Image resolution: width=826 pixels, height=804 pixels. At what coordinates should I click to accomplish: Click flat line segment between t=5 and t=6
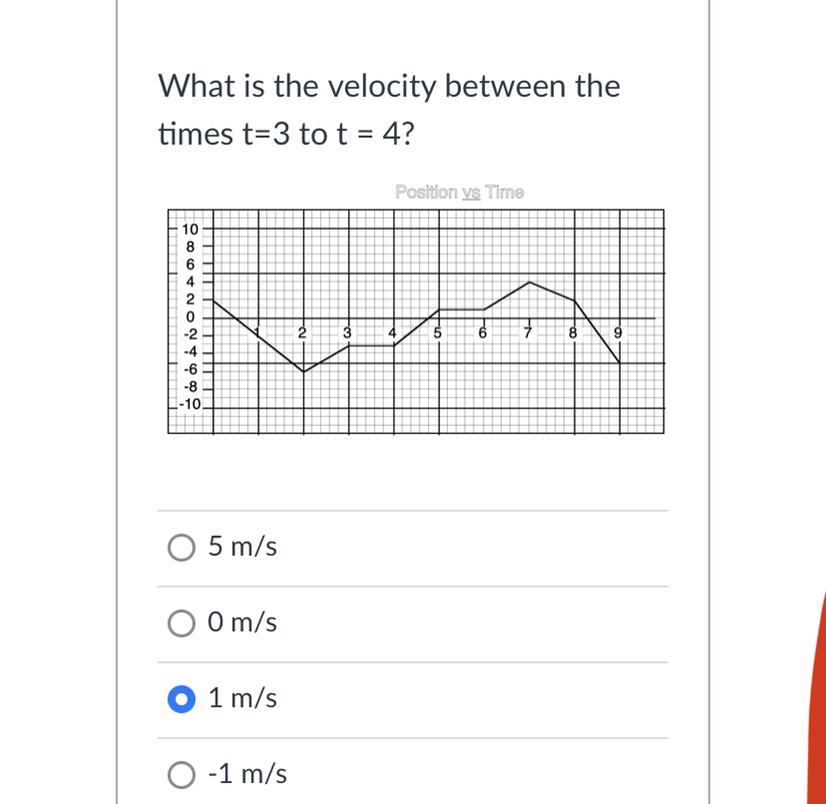[461, 309]
